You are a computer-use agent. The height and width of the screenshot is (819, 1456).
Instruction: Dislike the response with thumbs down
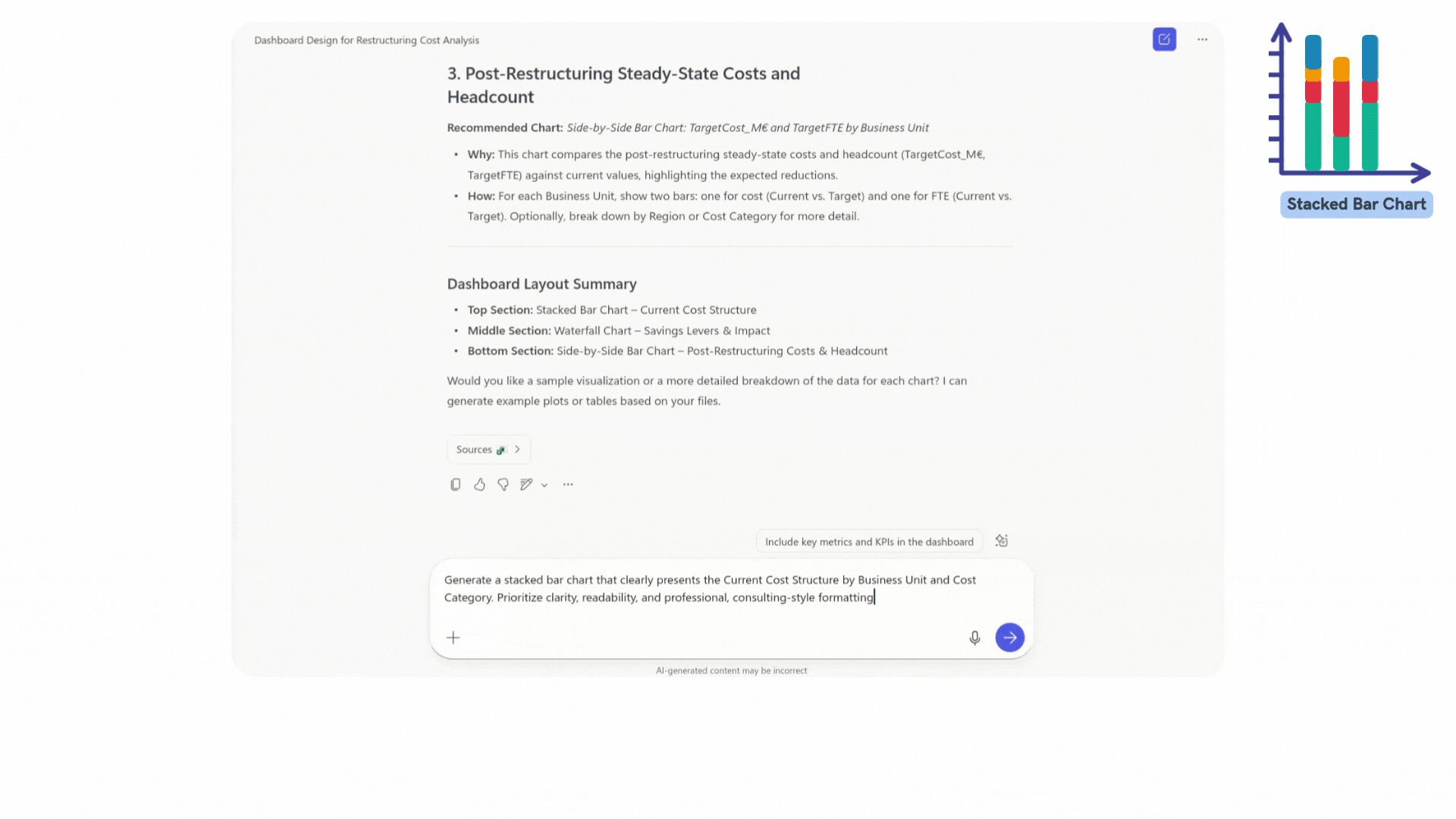(x=503, y=485)
